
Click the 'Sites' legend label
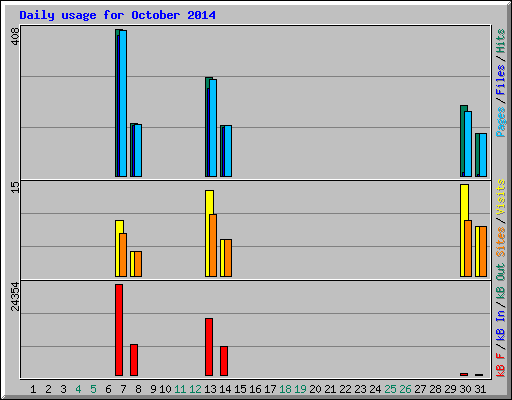click(501, 242)
